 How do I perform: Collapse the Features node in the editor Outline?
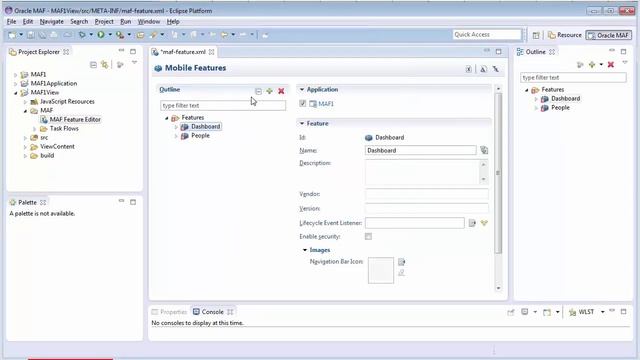click(x=167, y=118)
